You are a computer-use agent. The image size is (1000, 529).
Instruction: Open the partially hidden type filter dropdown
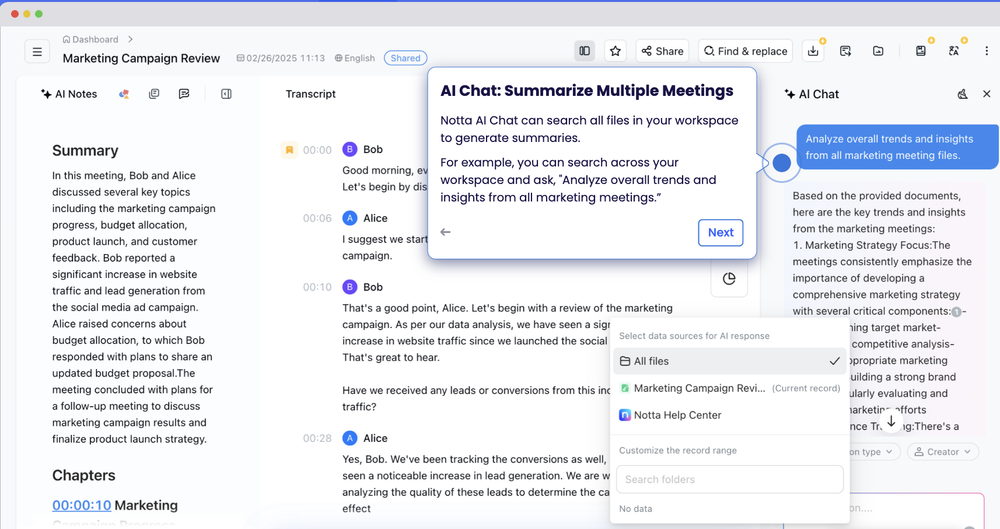click(874, 452)
